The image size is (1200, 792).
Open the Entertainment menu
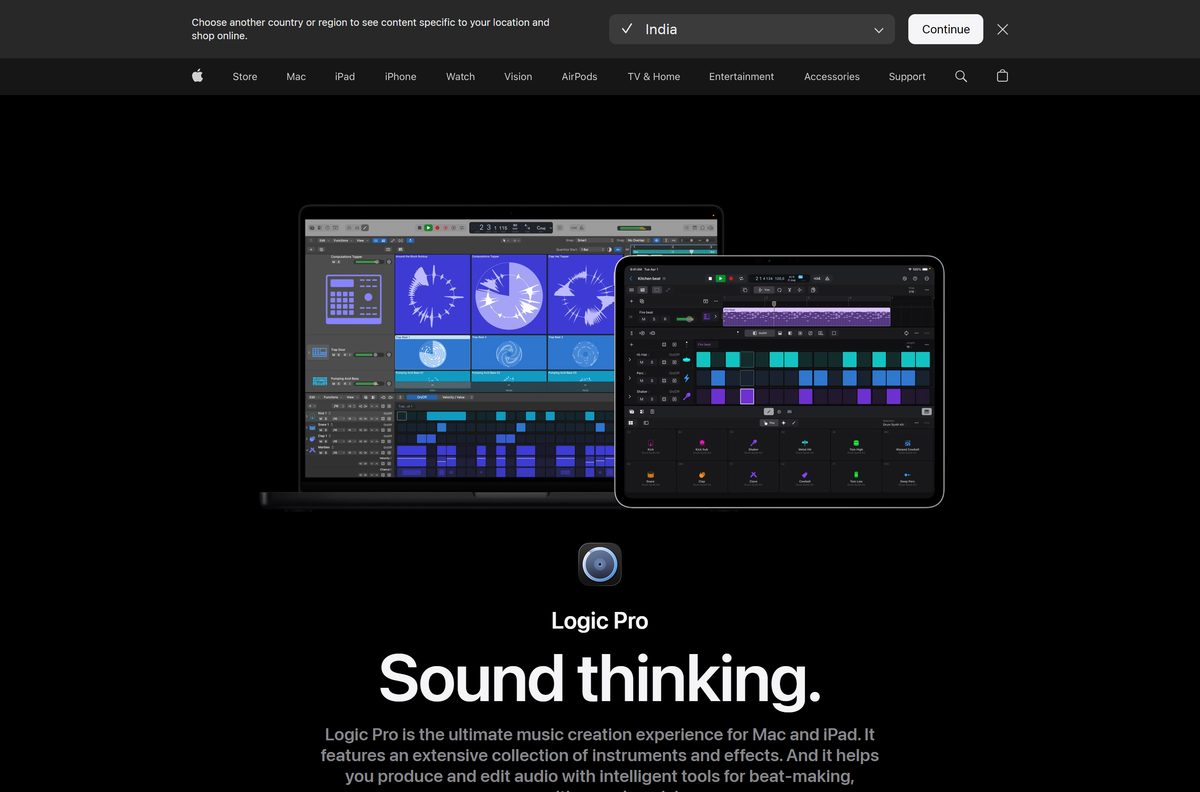[742, 76]
